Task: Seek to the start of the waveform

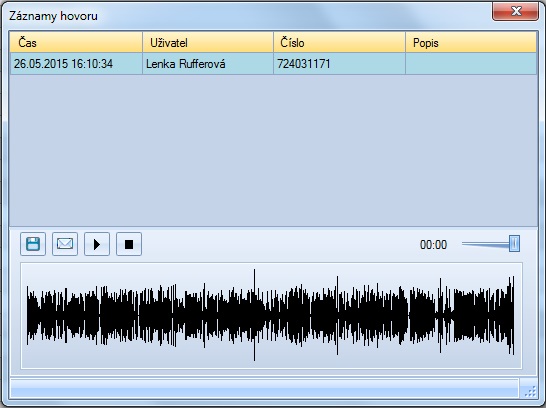Action: click(x=28, y=315)
